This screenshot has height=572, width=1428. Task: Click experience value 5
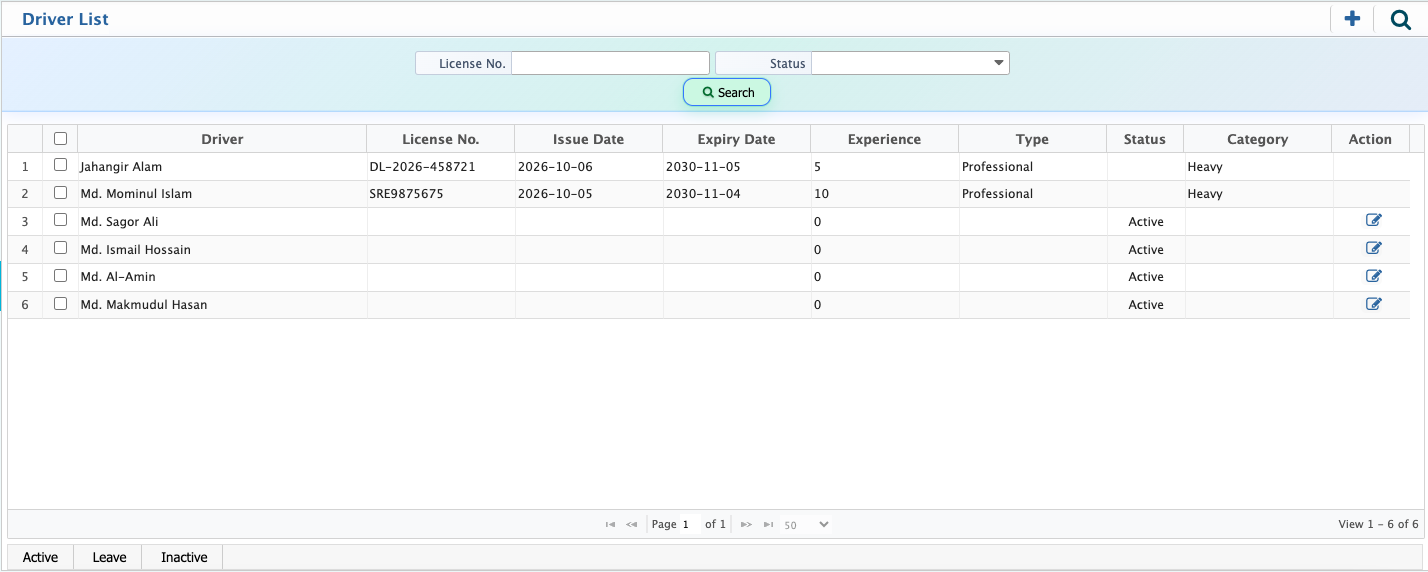(818, 166)
